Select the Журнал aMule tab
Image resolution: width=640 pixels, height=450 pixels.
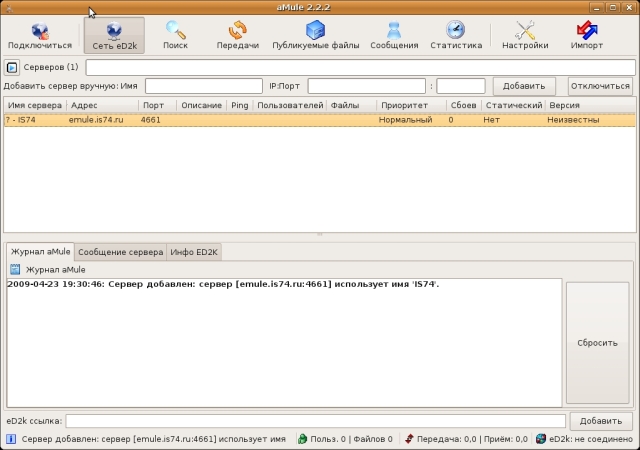coord(40,252)
